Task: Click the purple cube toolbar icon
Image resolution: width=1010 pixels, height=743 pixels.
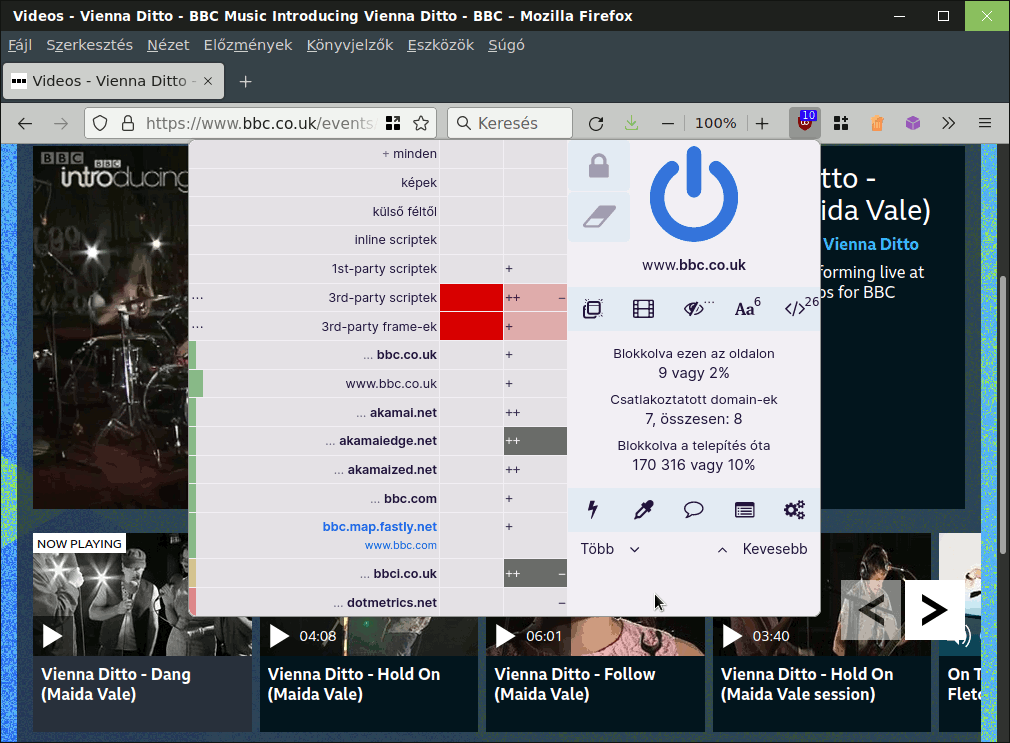Action: pos(913,123)
